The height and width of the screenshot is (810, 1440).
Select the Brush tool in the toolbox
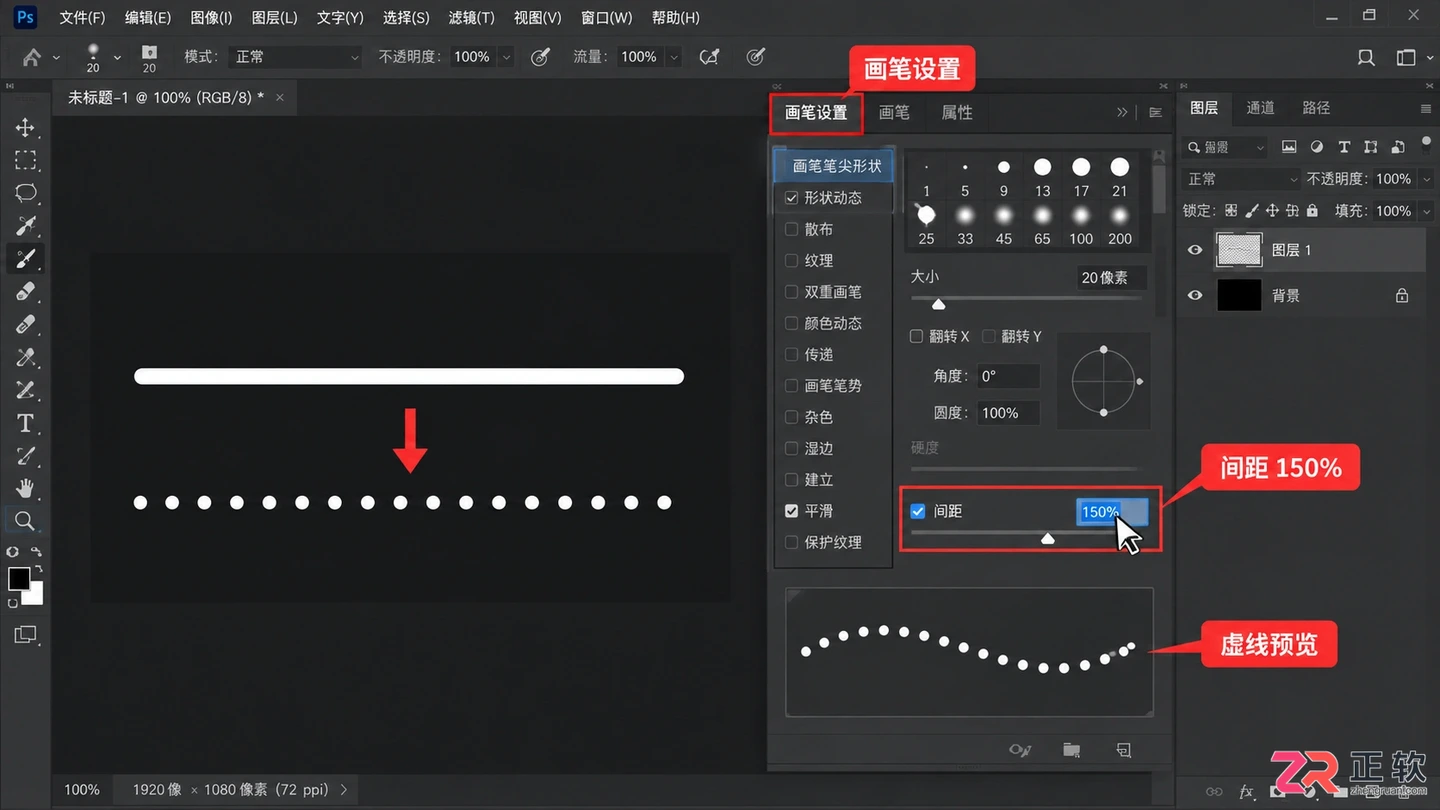[25, 258]
